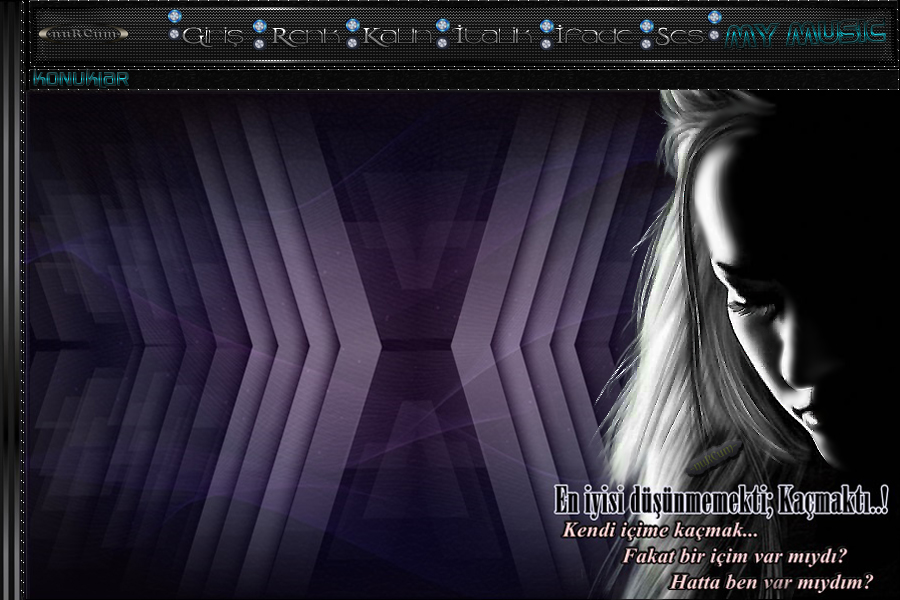This screenshot has height=600, width=900.
Task: Toggle İtalik italic text formatting
Action: click(494, 37)
